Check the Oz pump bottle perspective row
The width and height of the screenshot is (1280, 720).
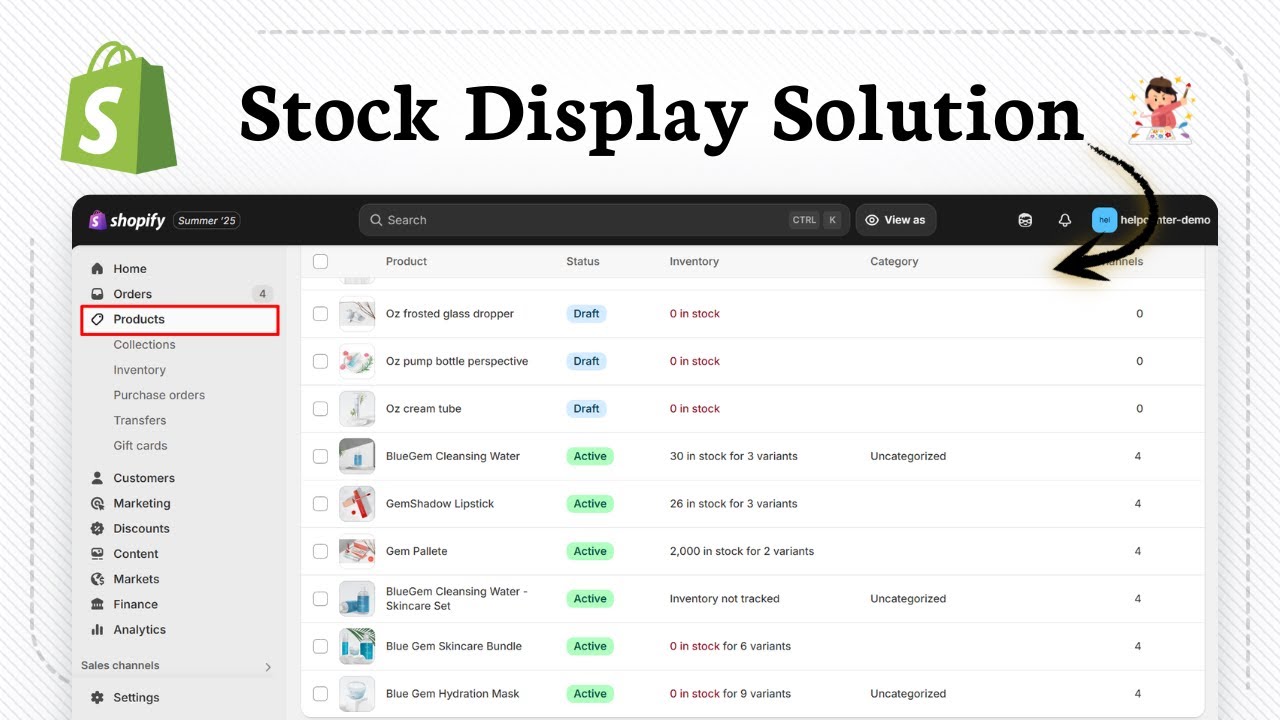320,361
